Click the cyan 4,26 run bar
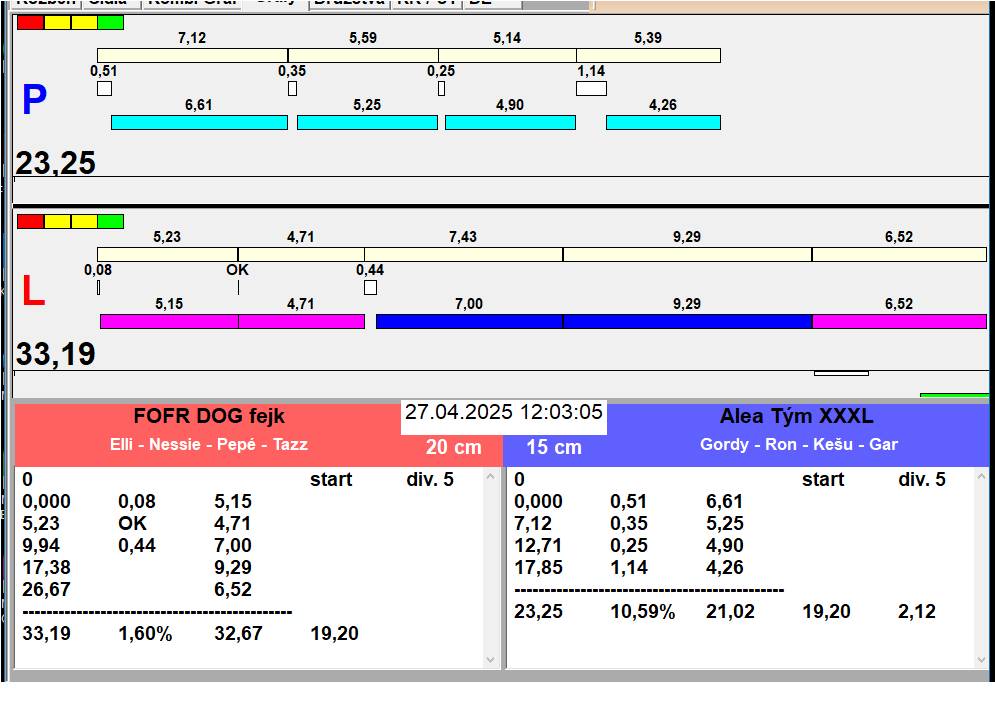 click(x=663, y=122)
